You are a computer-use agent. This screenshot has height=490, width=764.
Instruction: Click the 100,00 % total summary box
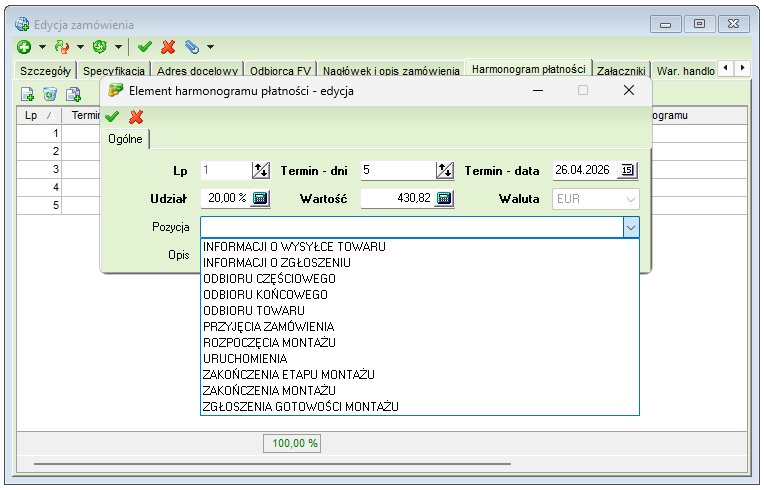coord(292,443)
